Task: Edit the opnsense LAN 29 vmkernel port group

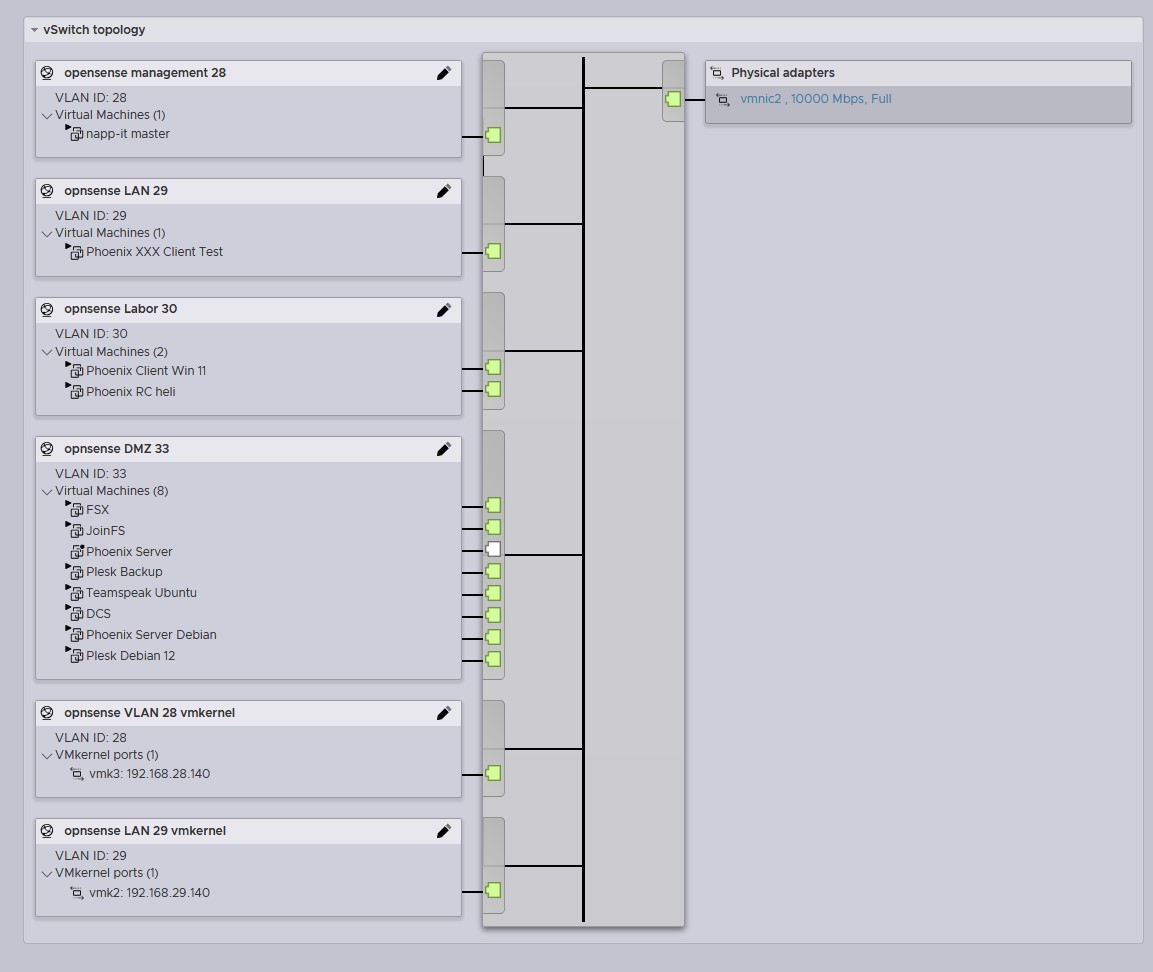Action: coord(444,831)
